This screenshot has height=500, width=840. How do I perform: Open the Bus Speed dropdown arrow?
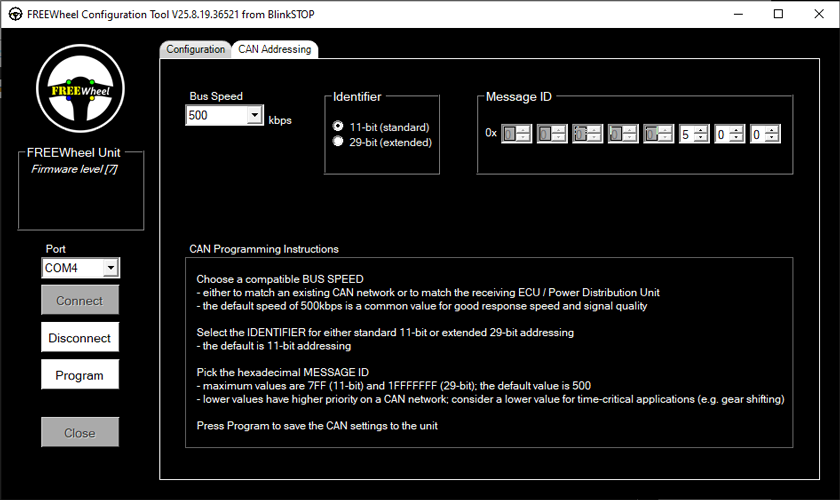pos(254,116)
